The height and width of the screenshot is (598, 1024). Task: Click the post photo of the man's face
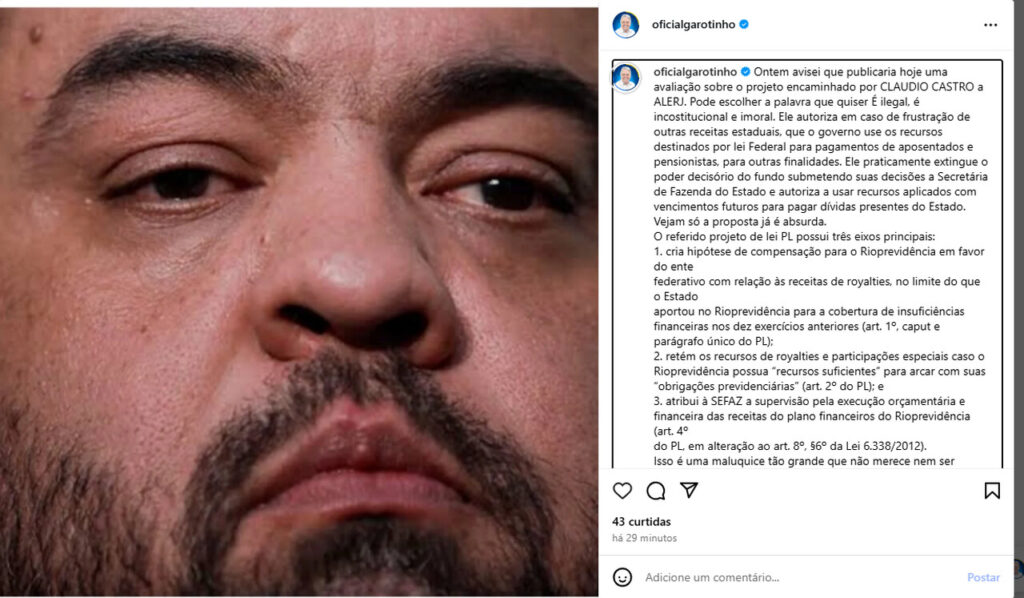(298, 302)
